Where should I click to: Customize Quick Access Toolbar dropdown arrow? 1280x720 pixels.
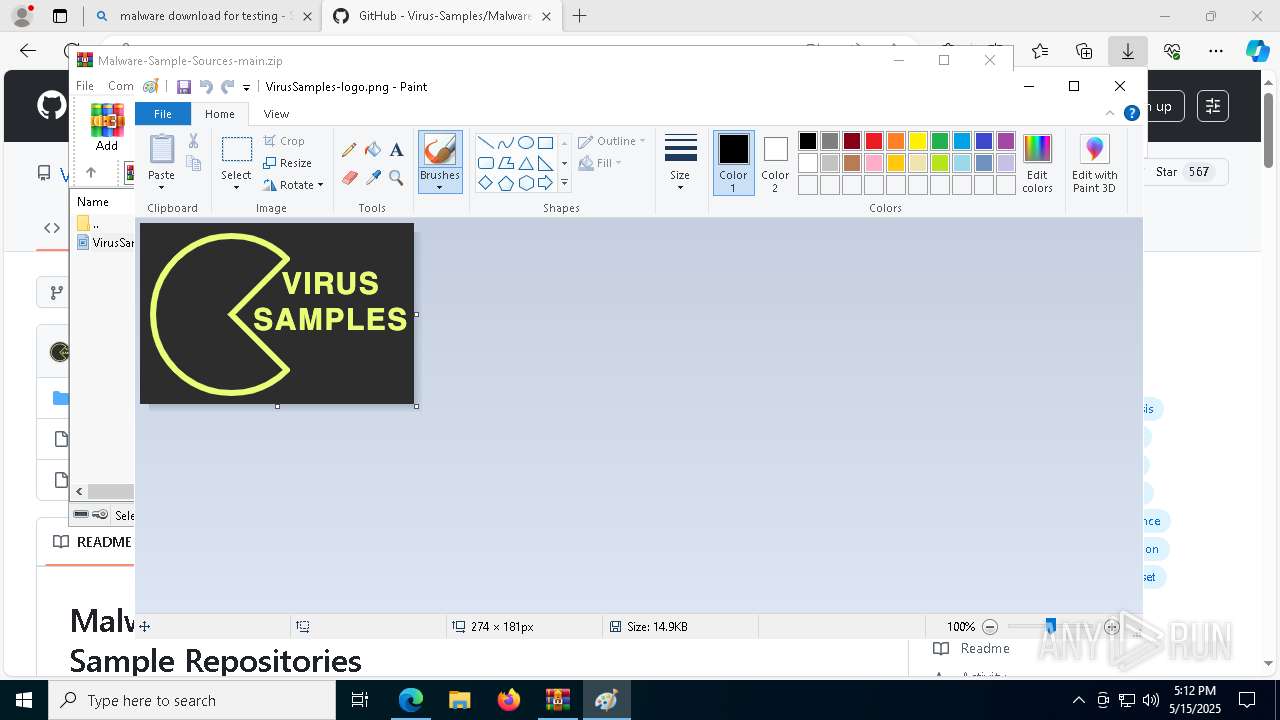246,88
